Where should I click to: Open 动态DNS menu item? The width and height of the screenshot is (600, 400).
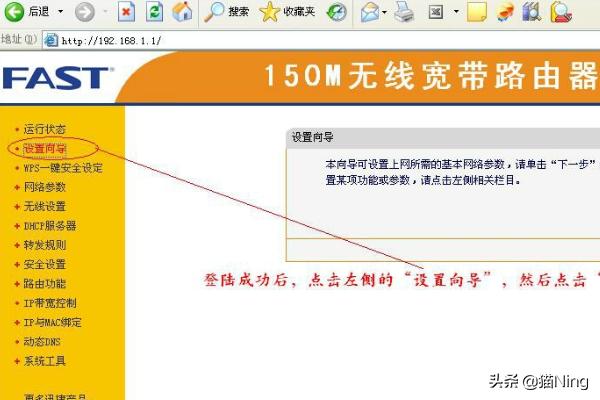[42, 341]
